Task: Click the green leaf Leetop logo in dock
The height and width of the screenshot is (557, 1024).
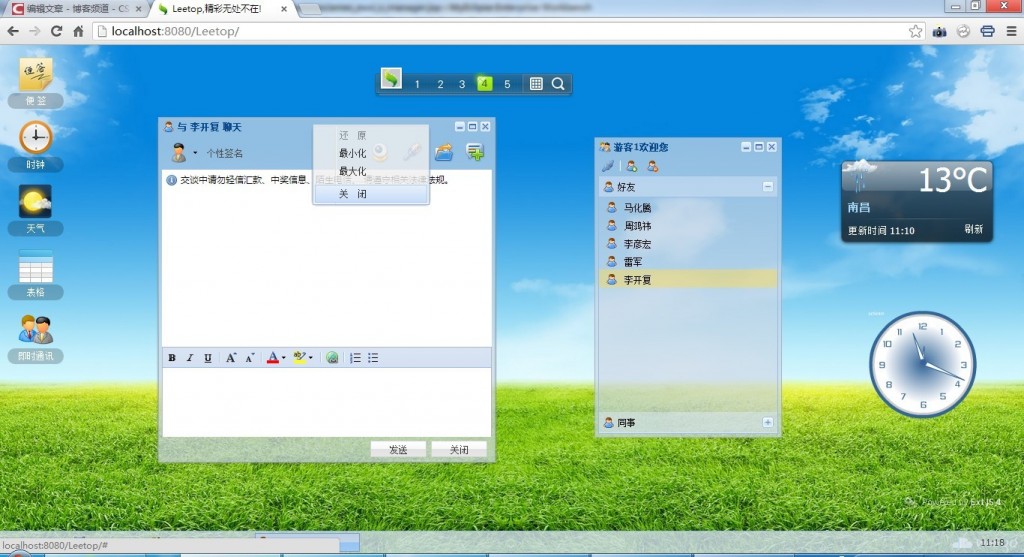Action: coord(391,80)
